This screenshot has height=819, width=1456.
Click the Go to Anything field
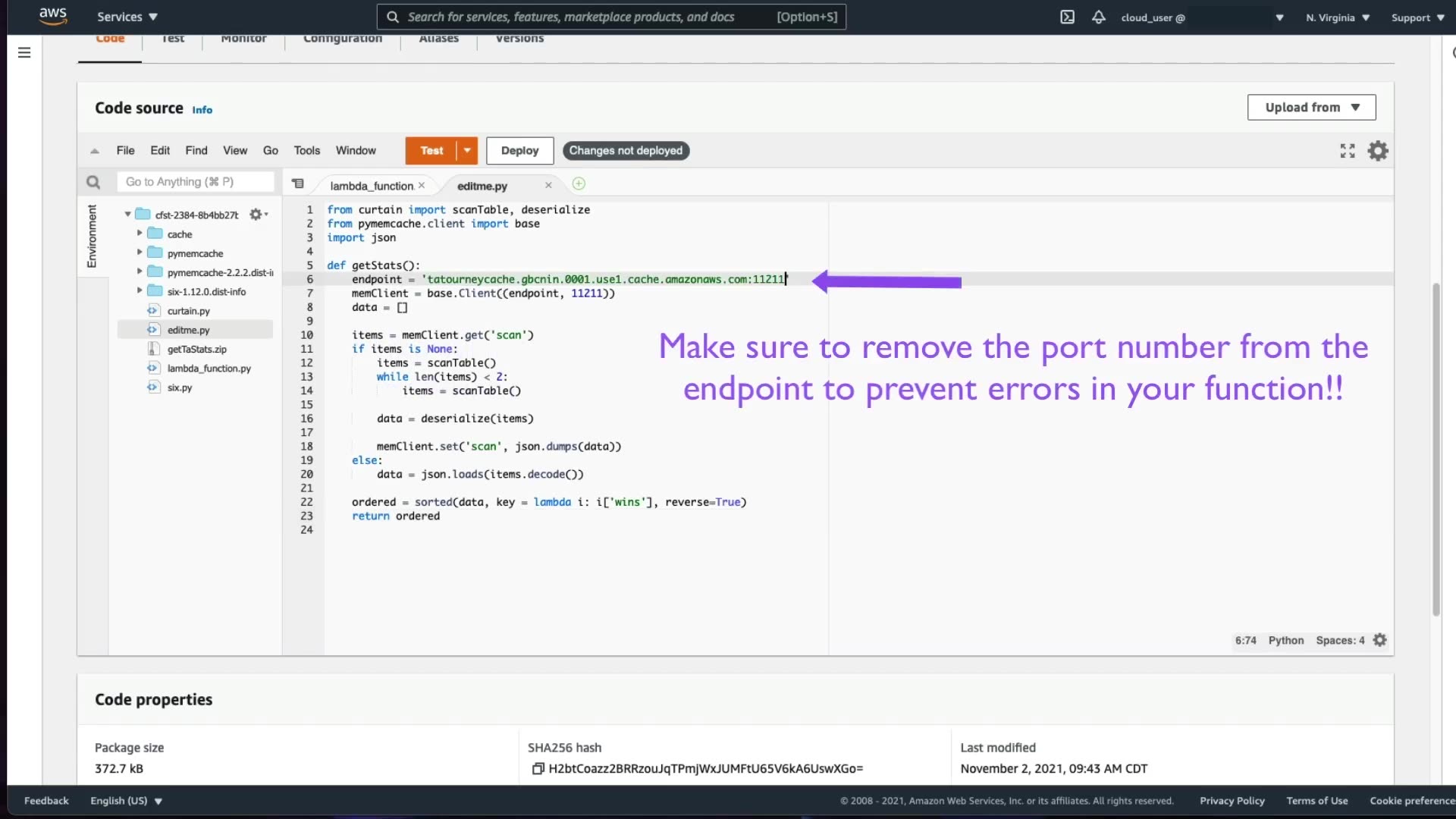tap(195, 182)
